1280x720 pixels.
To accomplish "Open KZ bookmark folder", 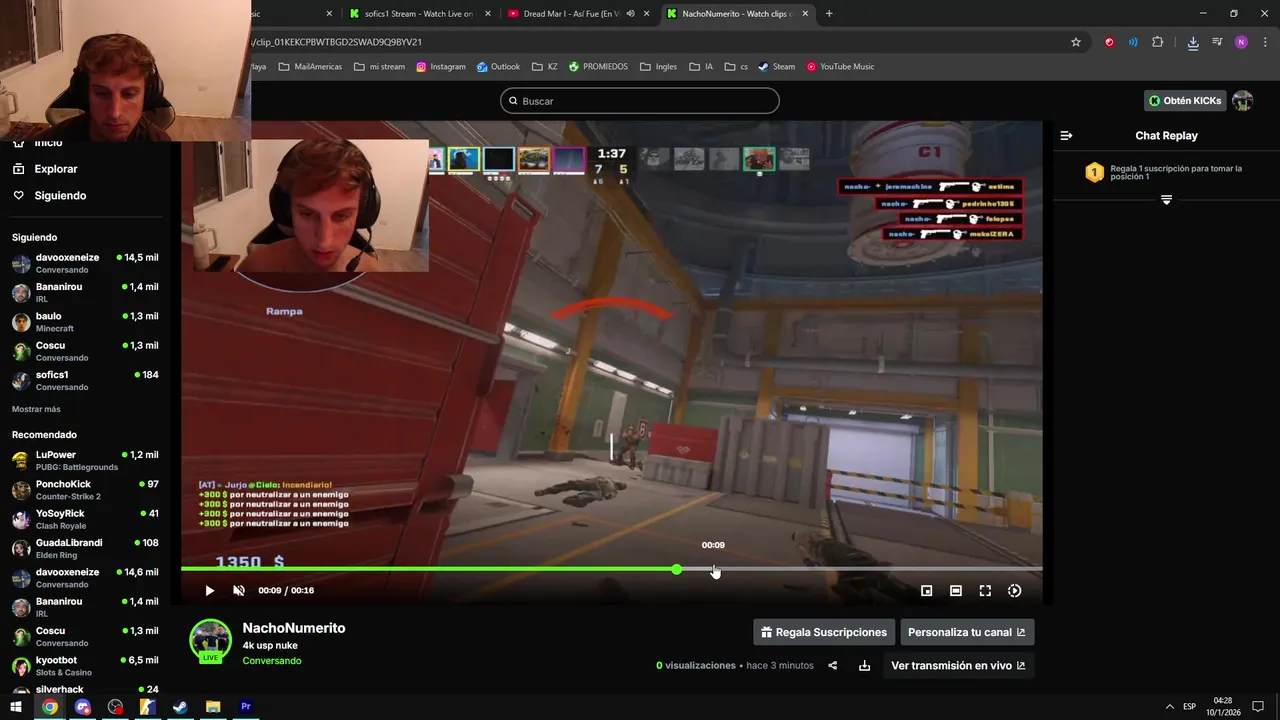I will (544, 67).
